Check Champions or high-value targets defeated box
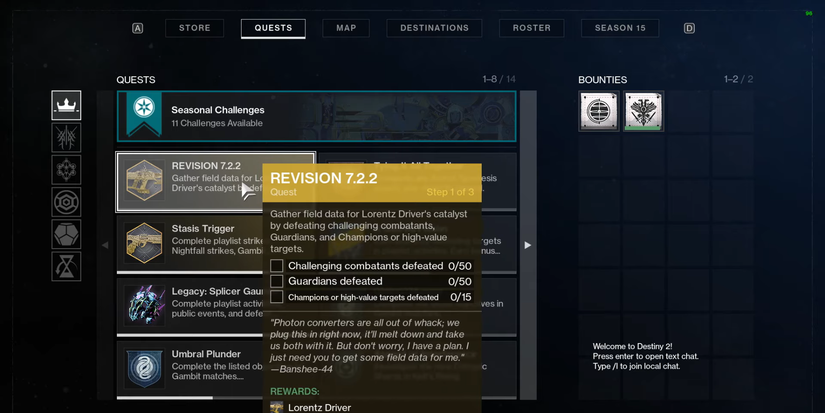 [x=277, y=297]
